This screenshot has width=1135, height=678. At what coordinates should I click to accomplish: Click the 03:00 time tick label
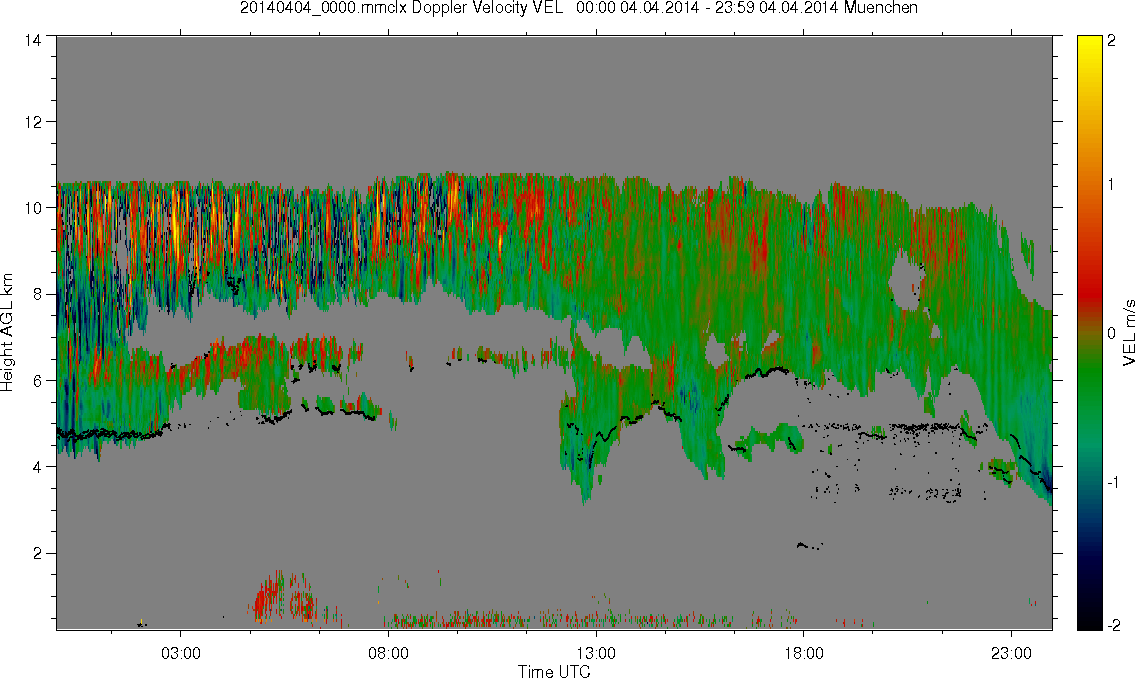[x=180, y=653]
